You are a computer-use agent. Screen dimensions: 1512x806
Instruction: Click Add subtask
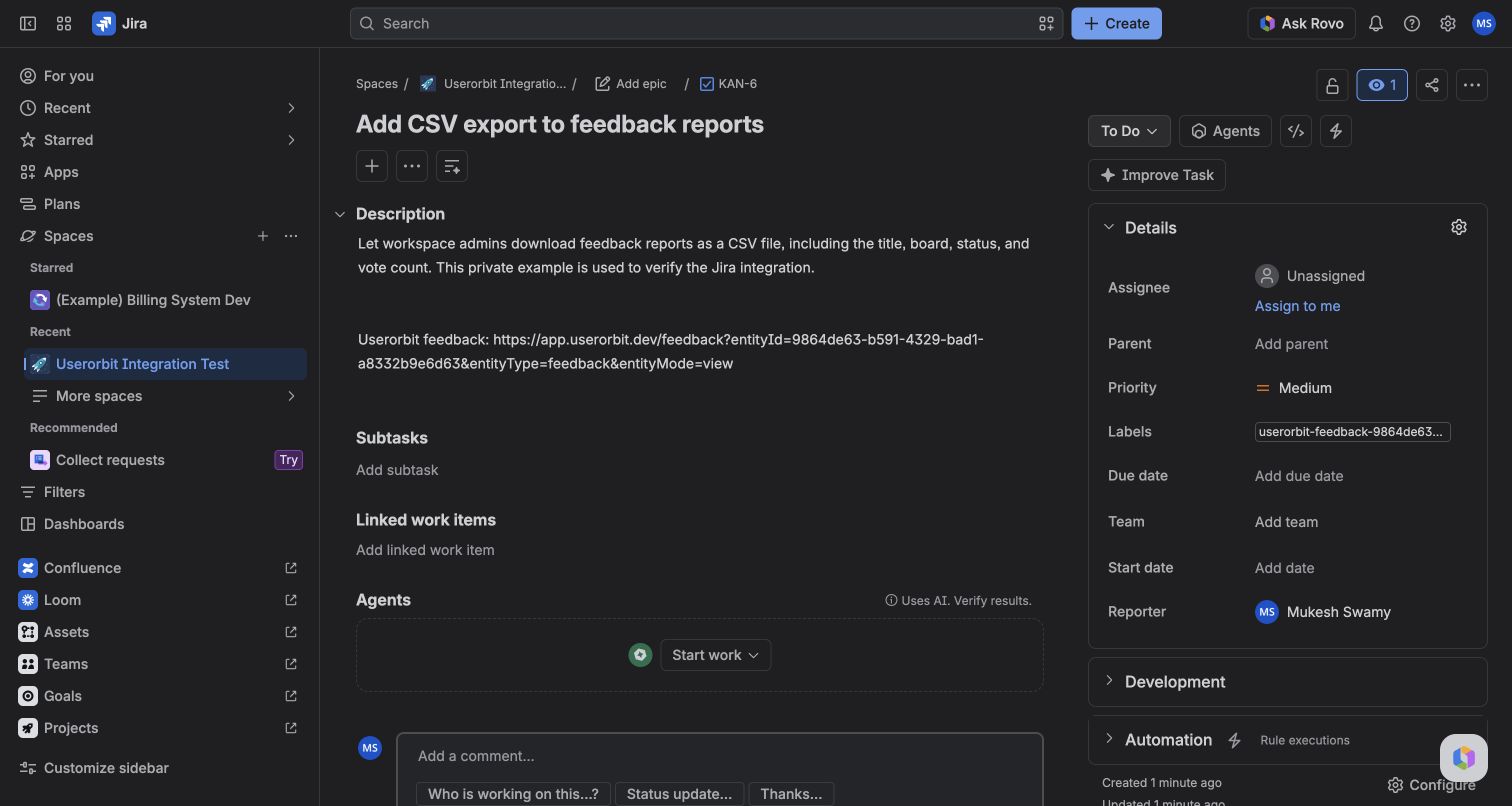pos(397,470)
